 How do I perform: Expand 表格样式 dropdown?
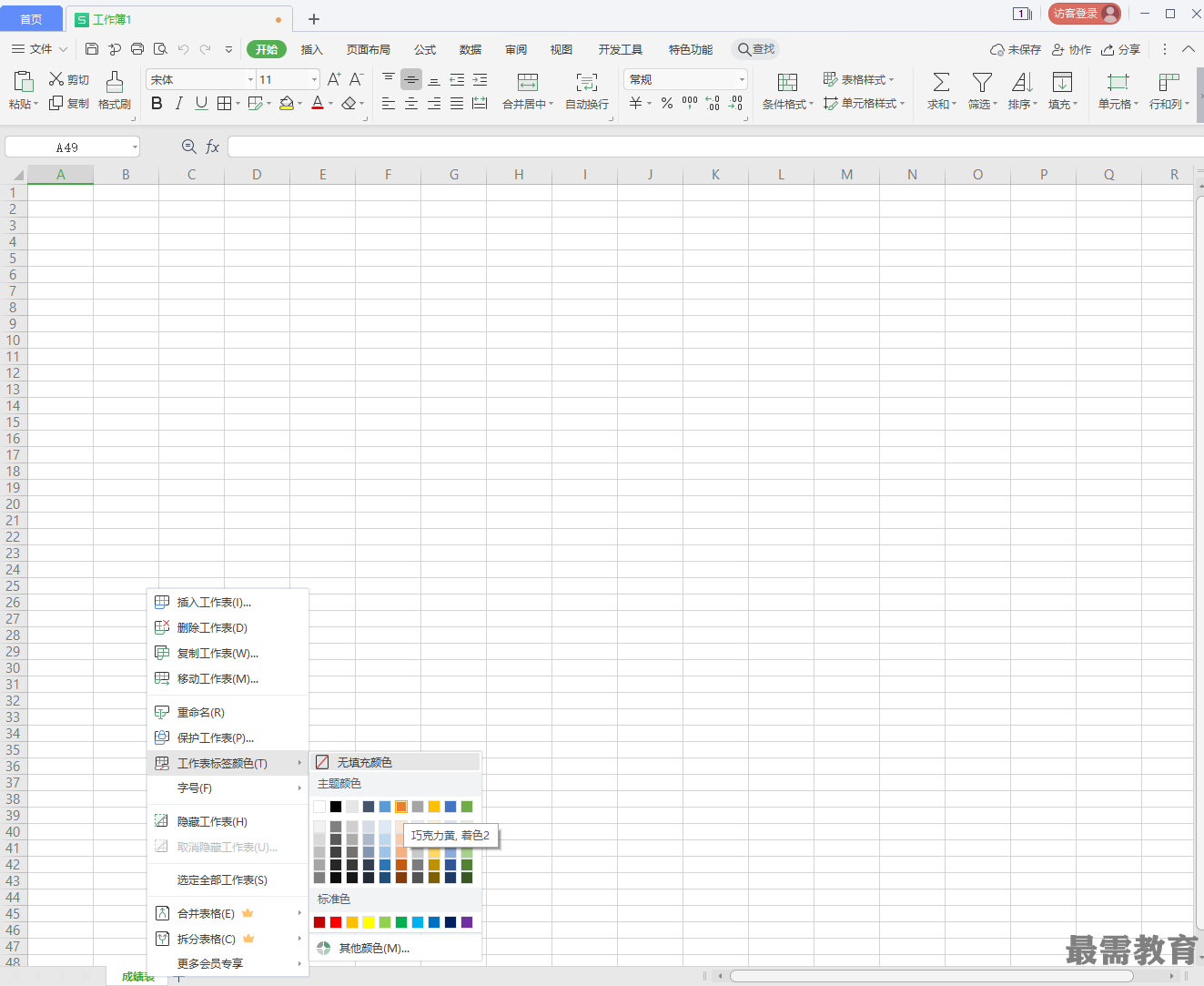click(859, 79)
